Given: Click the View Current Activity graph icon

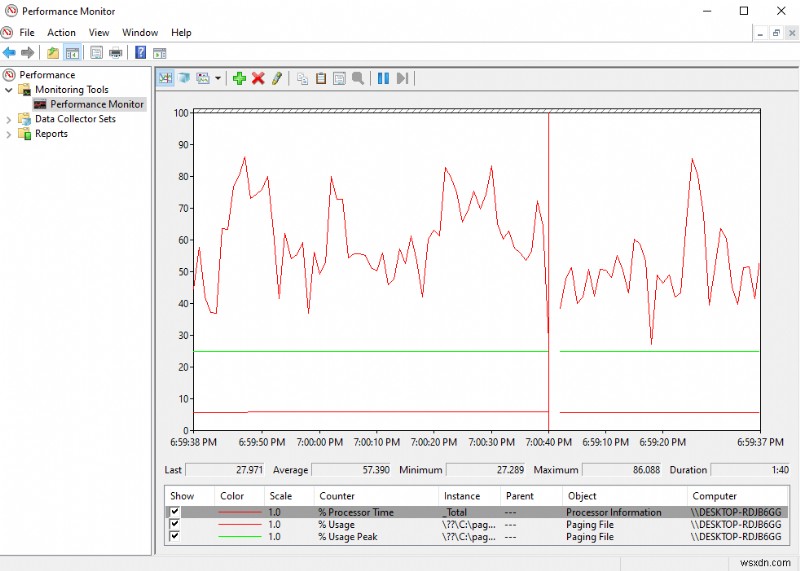Looking at the screenshot, I should pos(165,78).
